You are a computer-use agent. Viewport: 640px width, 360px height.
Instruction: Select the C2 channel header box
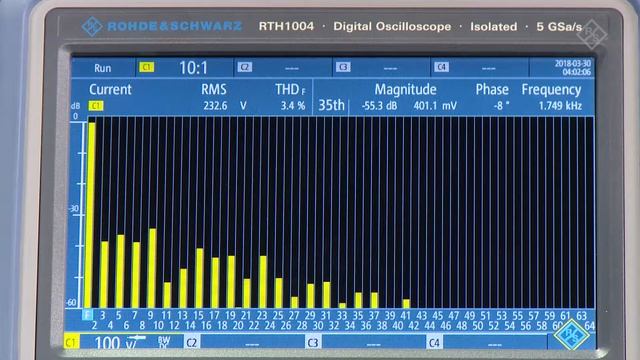coord(283,68)
